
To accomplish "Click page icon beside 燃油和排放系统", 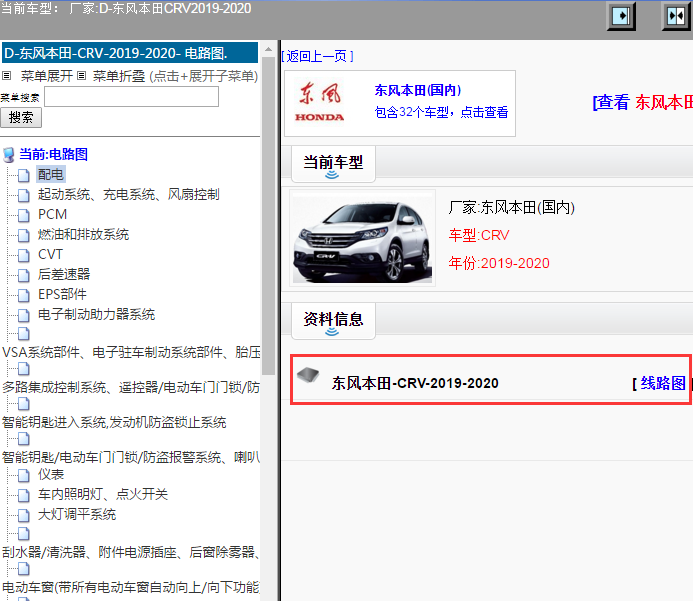I will [24, 235].
